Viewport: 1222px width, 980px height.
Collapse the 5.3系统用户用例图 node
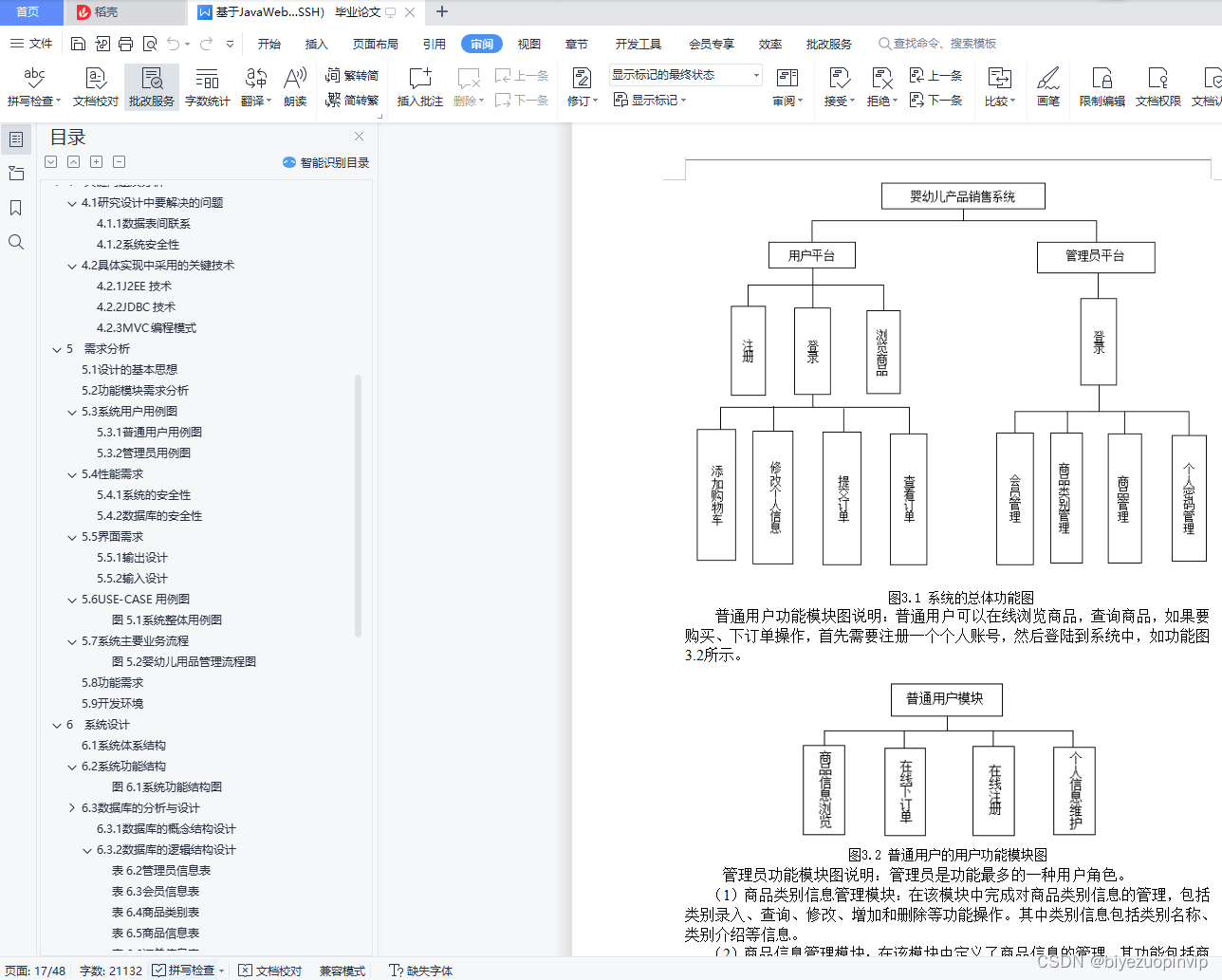tap(72, 412)
